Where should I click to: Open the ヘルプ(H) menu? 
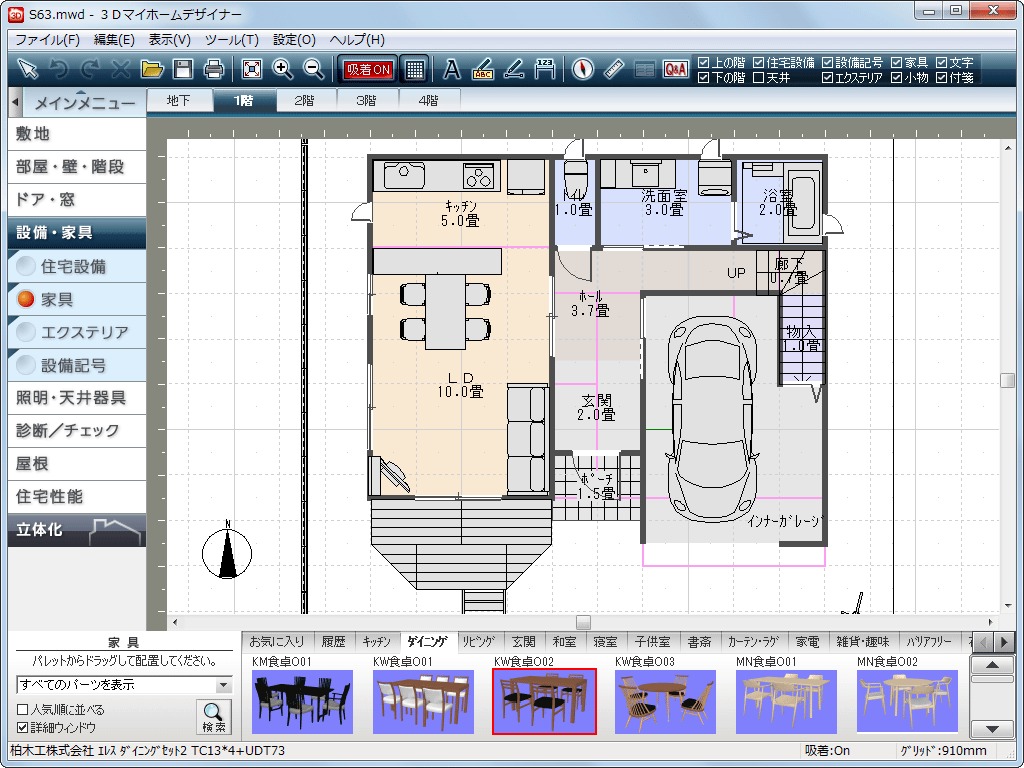[357, 40]
